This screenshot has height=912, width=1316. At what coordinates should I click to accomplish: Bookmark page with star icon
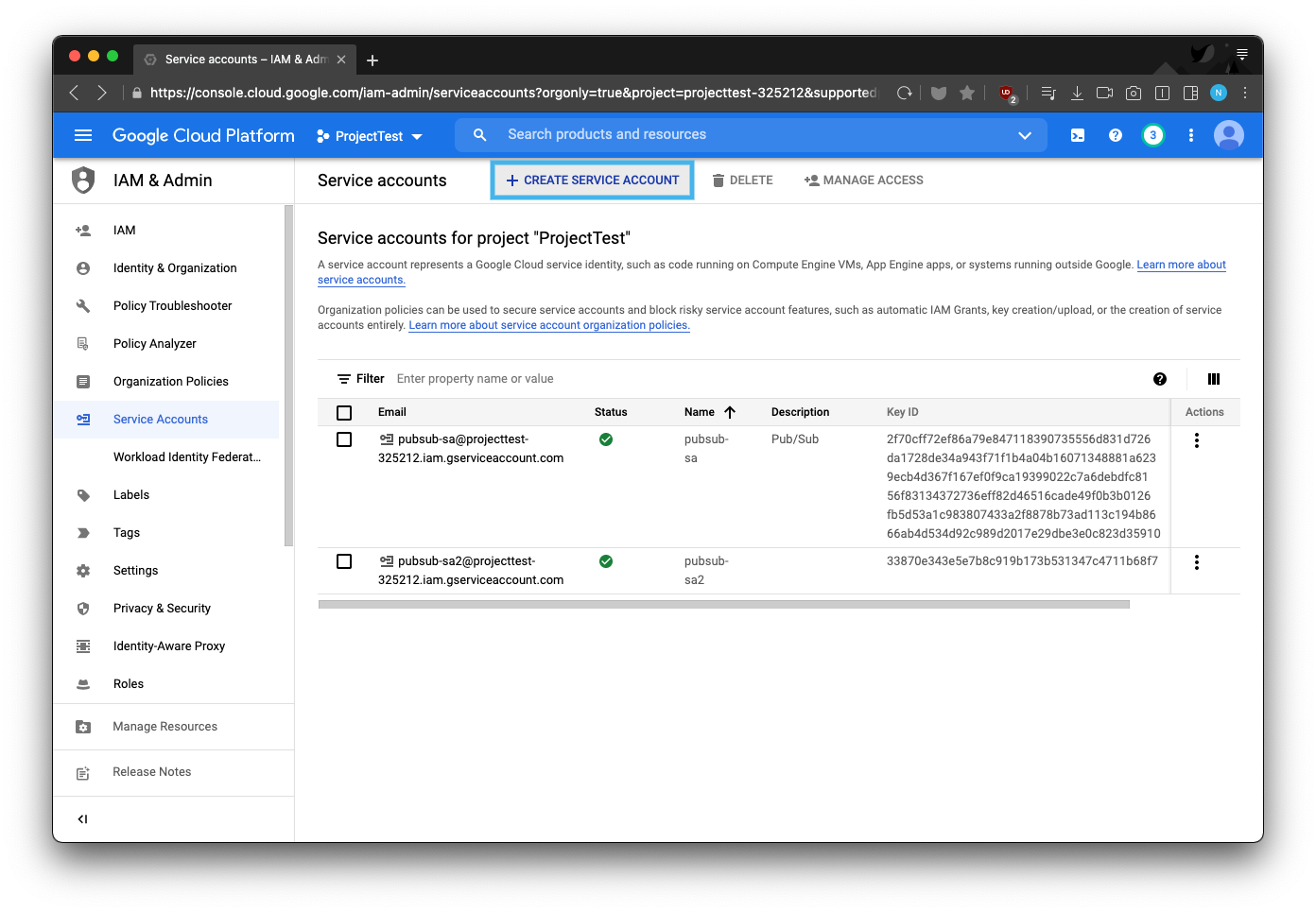pos(967,93)
